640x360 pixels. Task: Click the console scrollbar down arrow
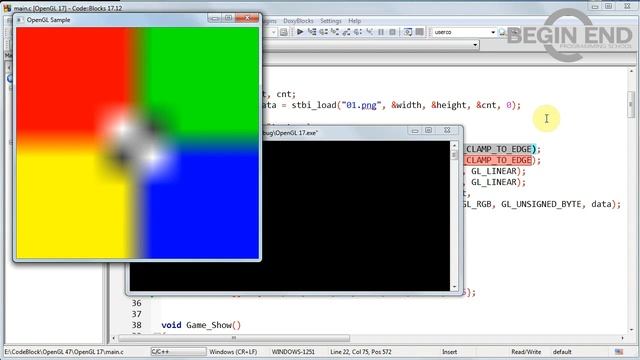[454, 287]
